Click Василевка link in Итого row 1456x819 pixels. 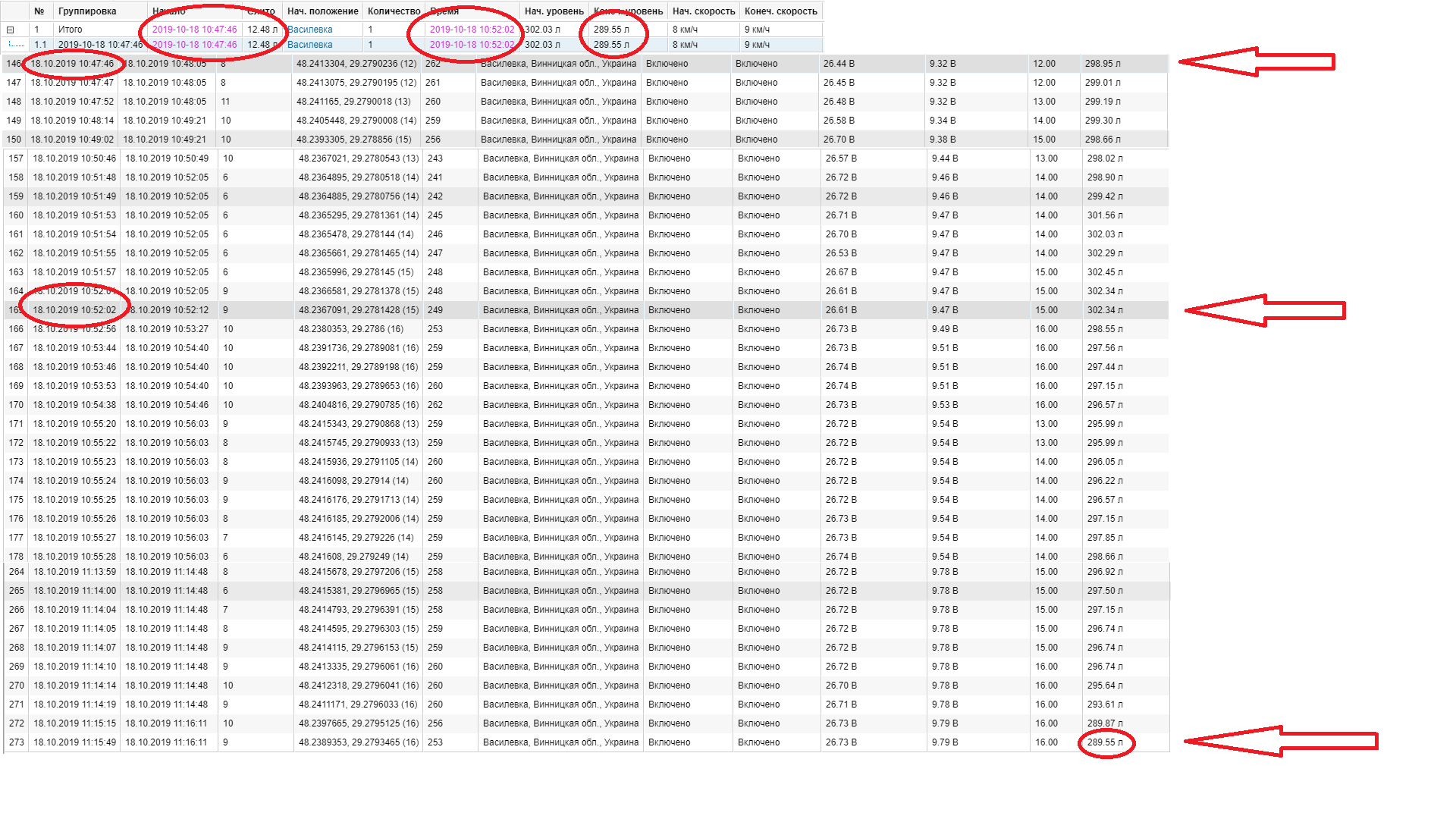coord(309,30)
